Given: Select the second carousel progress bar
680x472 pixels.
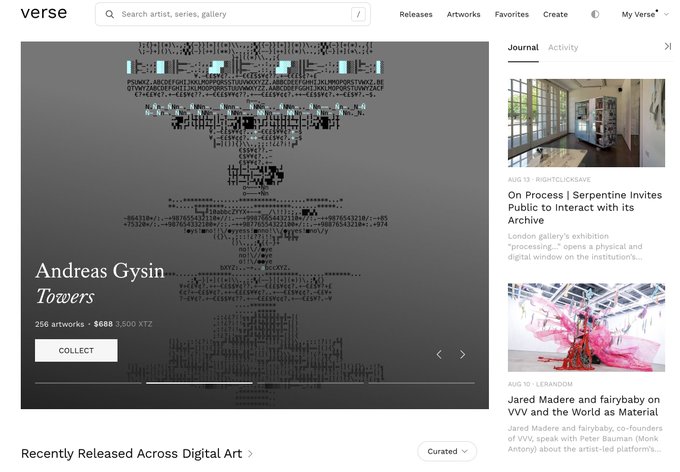Looking at the screenshot, I should click(x=199, y=383).
